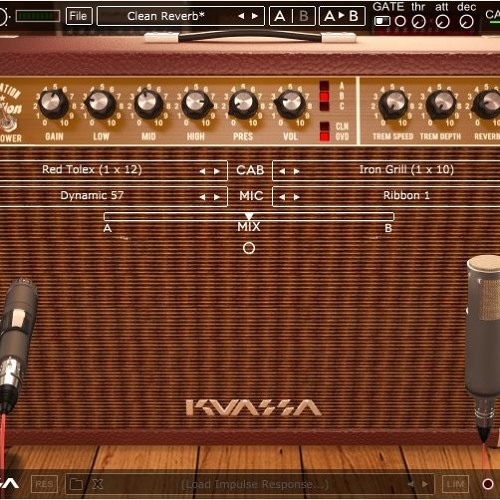Viewport: 500px width, 500px height.
Task: Click the VOL knob
Action: click(291, 104)
